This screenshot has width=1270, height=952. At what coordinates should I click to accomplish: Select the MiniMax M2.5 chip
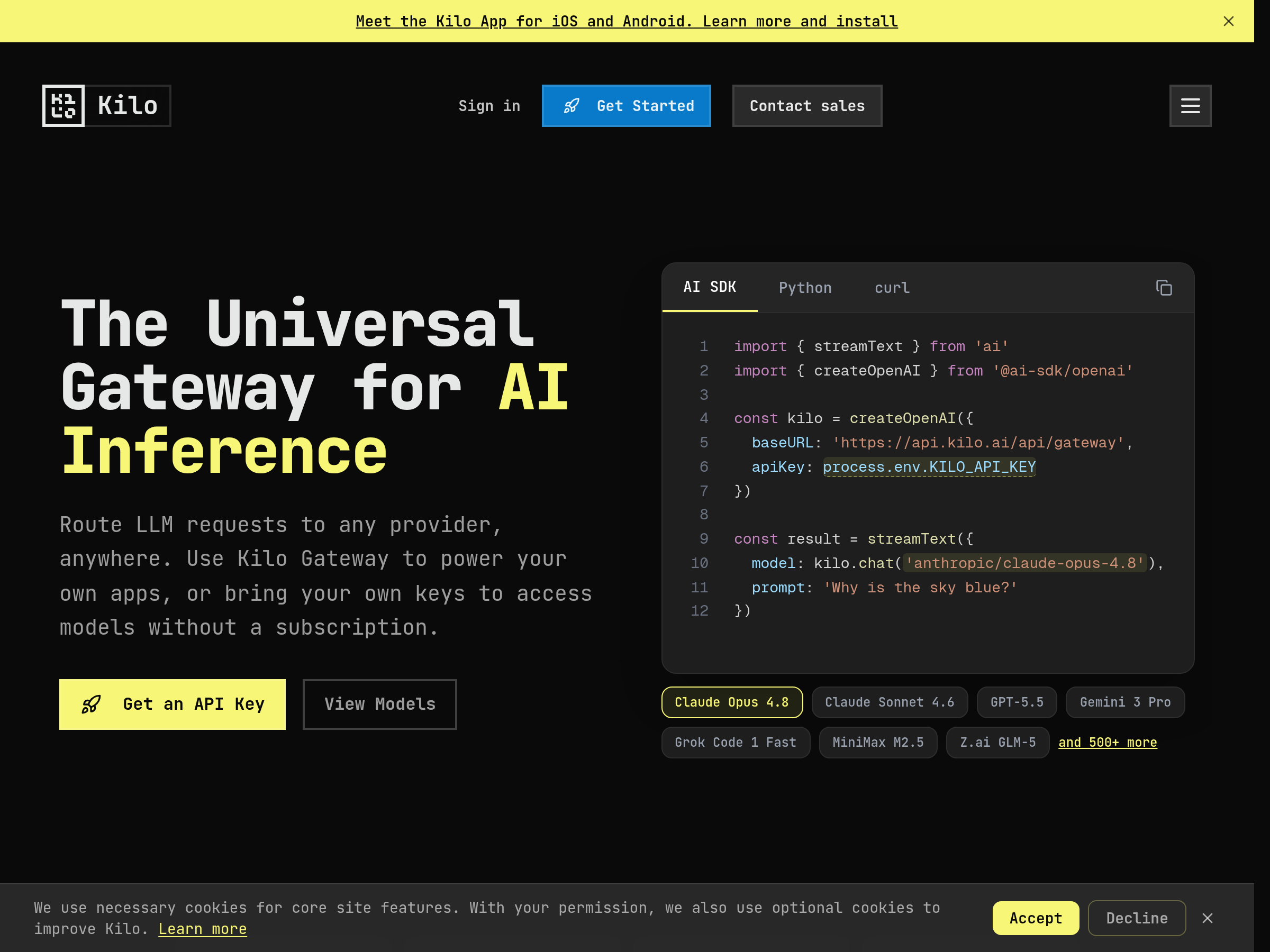click(x=878, y=742)
